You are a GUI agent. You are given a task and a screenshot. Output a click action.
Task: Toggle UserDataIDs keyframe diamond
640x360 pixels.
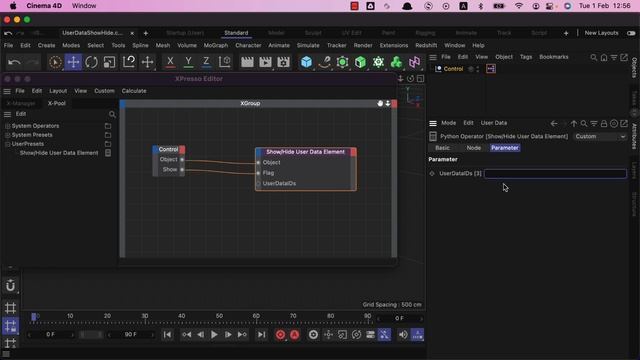(x=432, y=173)
